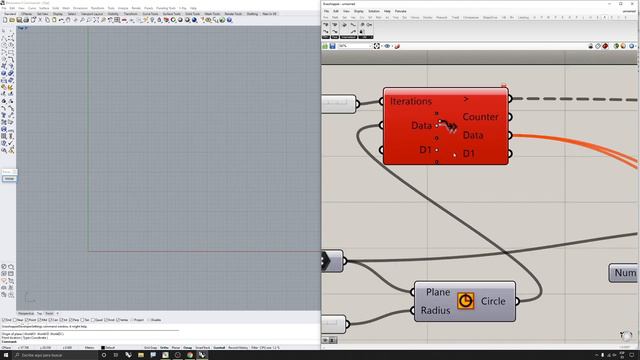Toggle End object snap
Screen dimensions: 640x360
pos(7,320)
